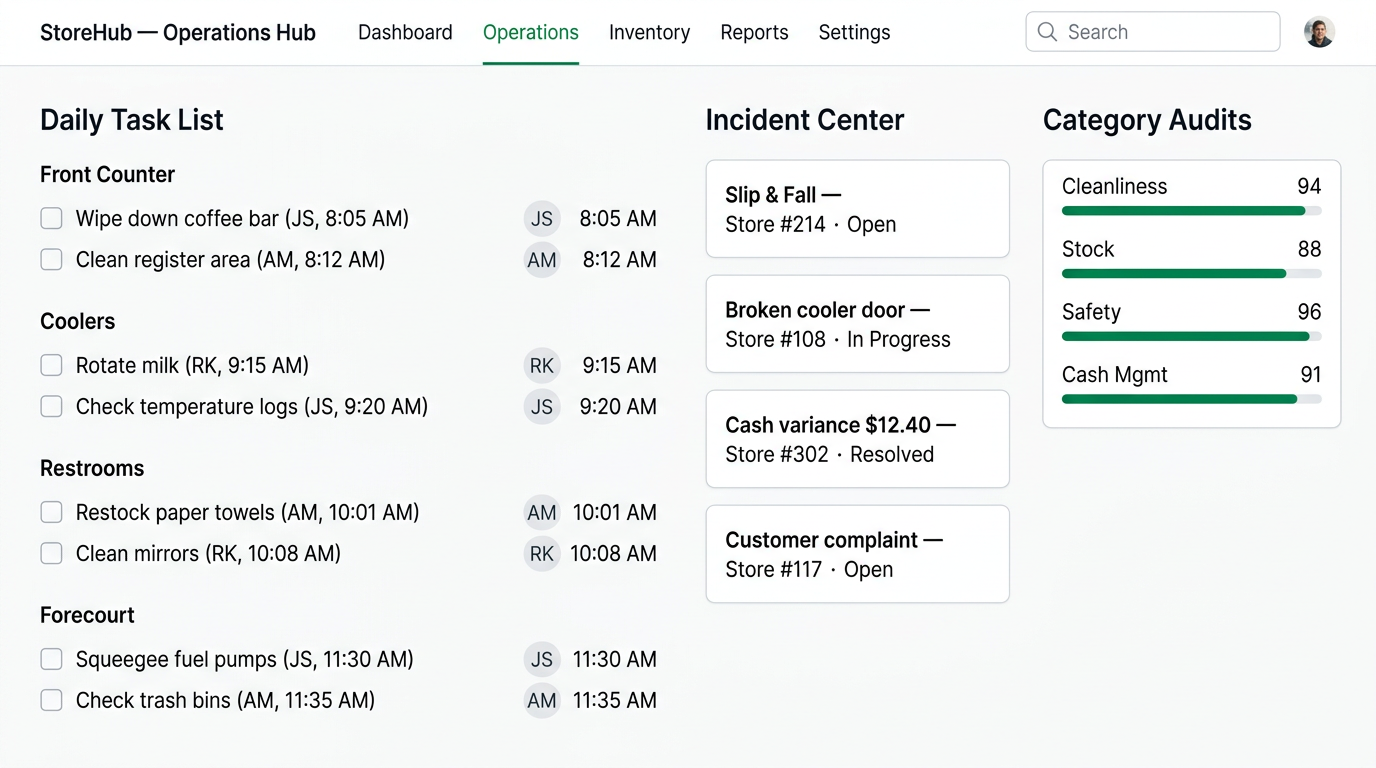Open the Settings tab

click(x=854, y=32)
